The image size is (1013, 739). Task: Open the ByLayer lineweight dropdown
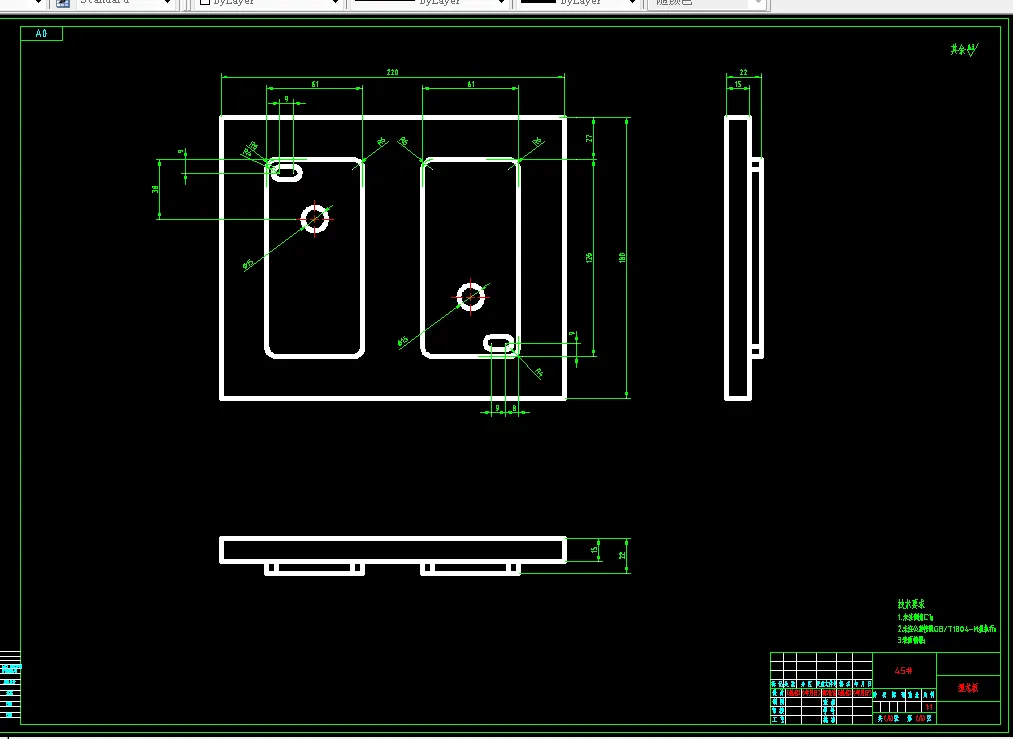click(578, 3)
